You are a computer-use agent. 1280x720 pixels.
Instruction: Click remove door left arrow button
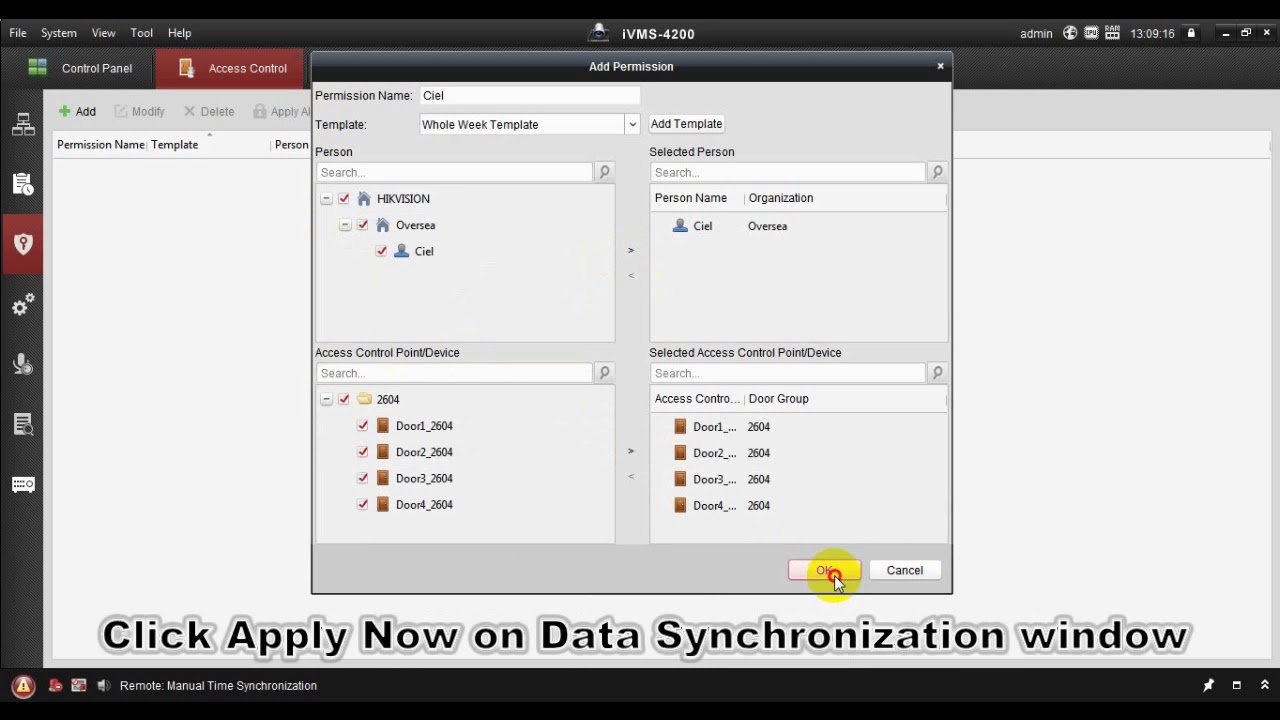click(x=631, y=476)
